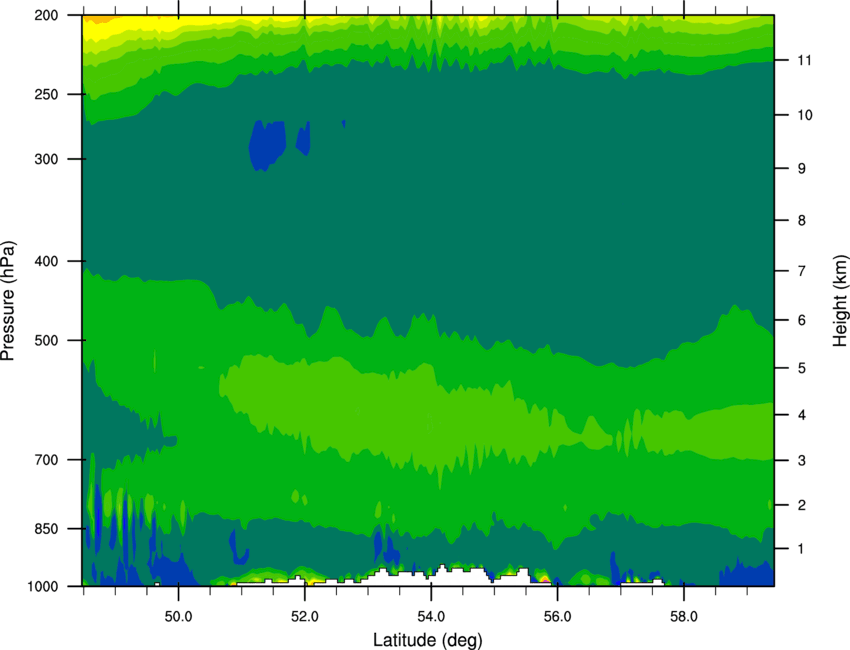Click the 500 pressure tick label
Image resolution: width=850 pixels, height=650 pixels.
46,340
